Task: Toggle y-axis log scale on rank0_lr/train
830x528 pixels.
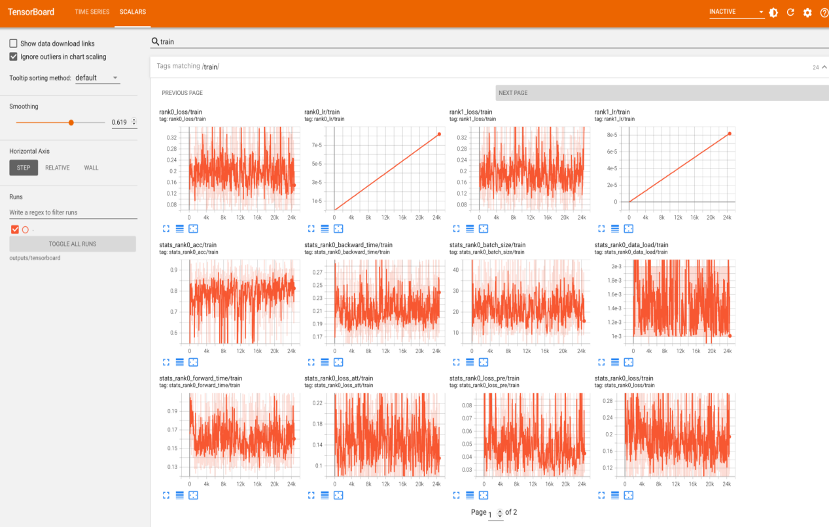Action: click(x=325, y=229)
